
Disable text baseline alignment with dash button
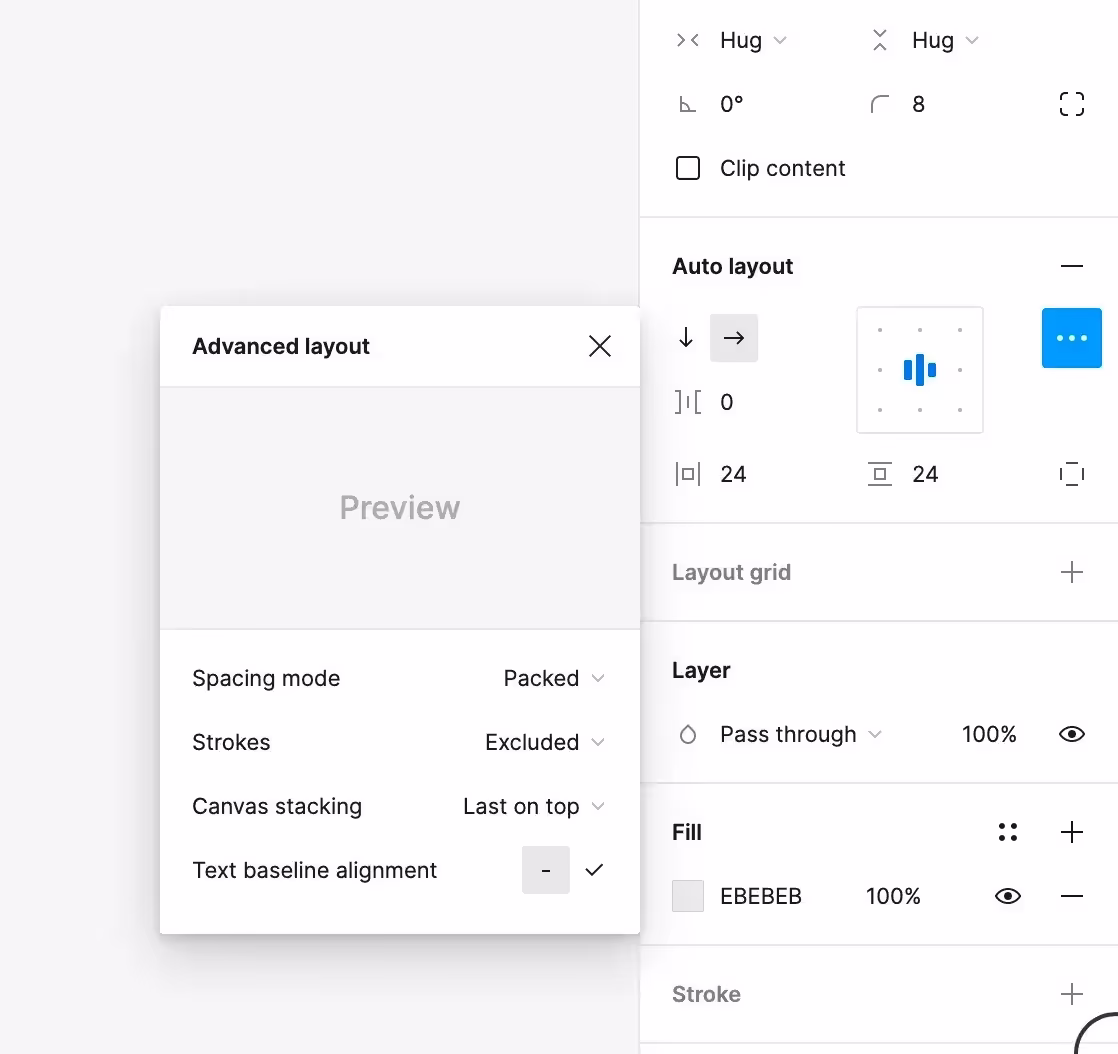click(546, 870)
